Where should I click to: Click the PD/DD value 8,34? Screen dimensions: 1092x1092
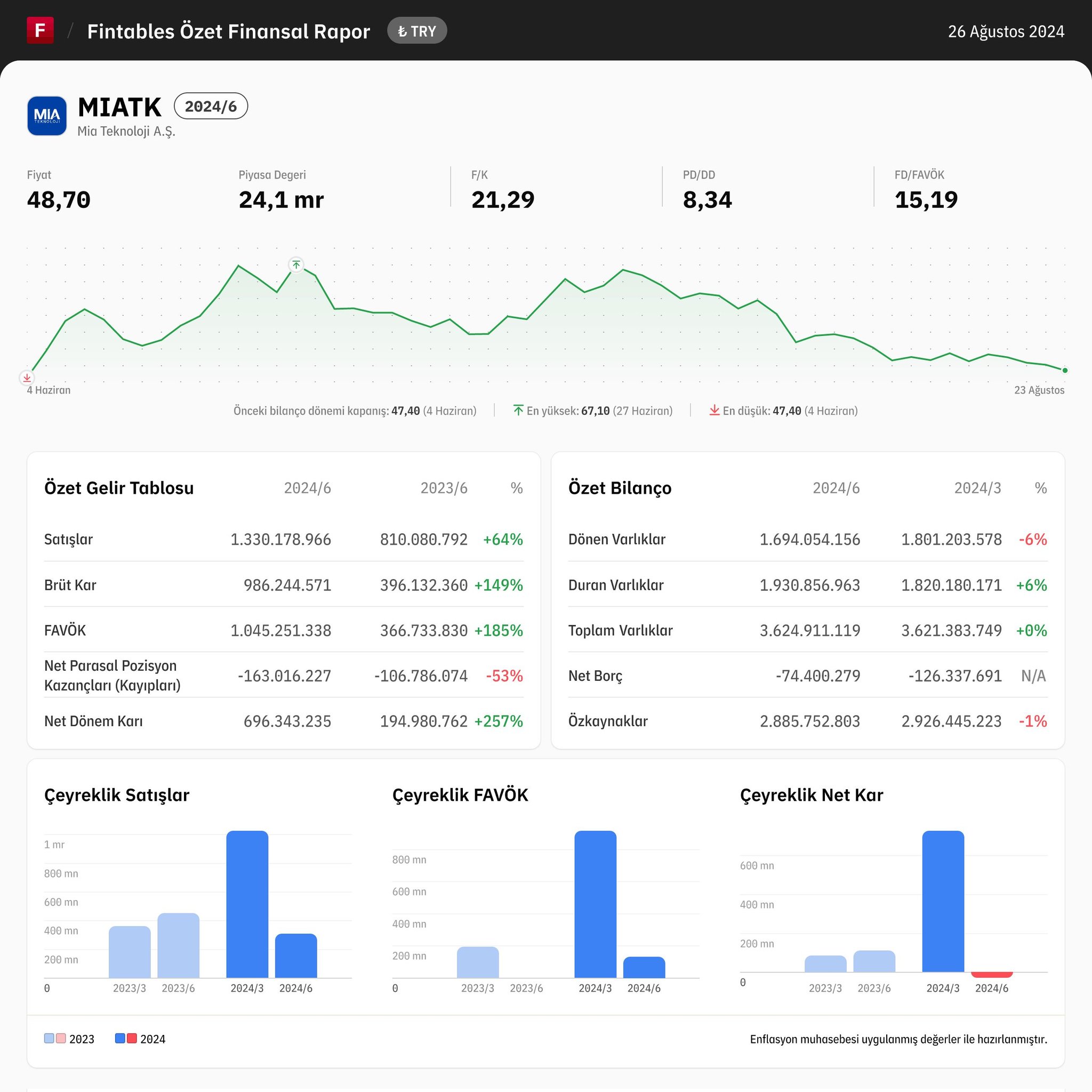tap(707, 199)
